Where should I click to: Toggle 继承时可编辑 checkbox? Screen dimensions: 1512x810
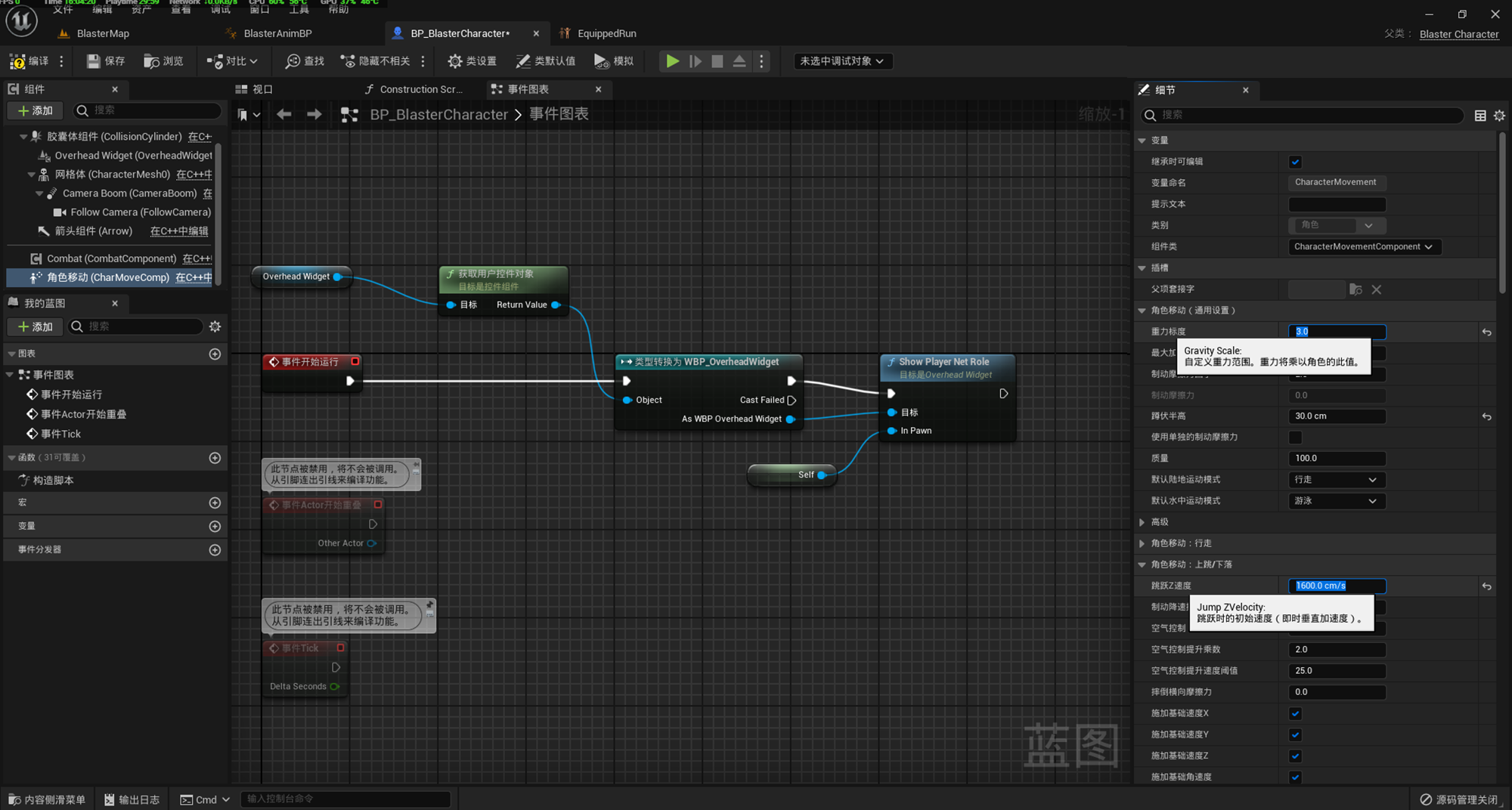[x=1296, y=162]
